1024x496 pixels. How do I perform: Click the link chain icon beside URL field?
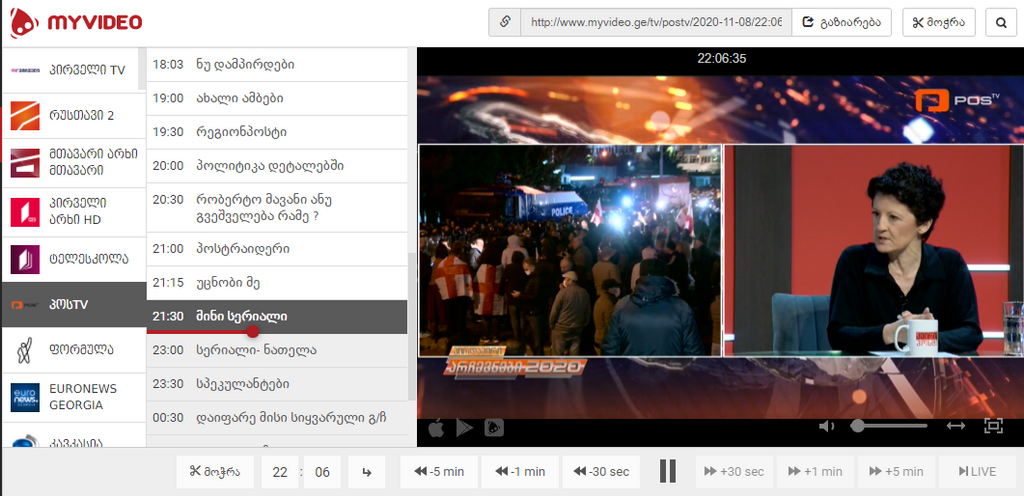pyautogui.click(x=505, y=22)
